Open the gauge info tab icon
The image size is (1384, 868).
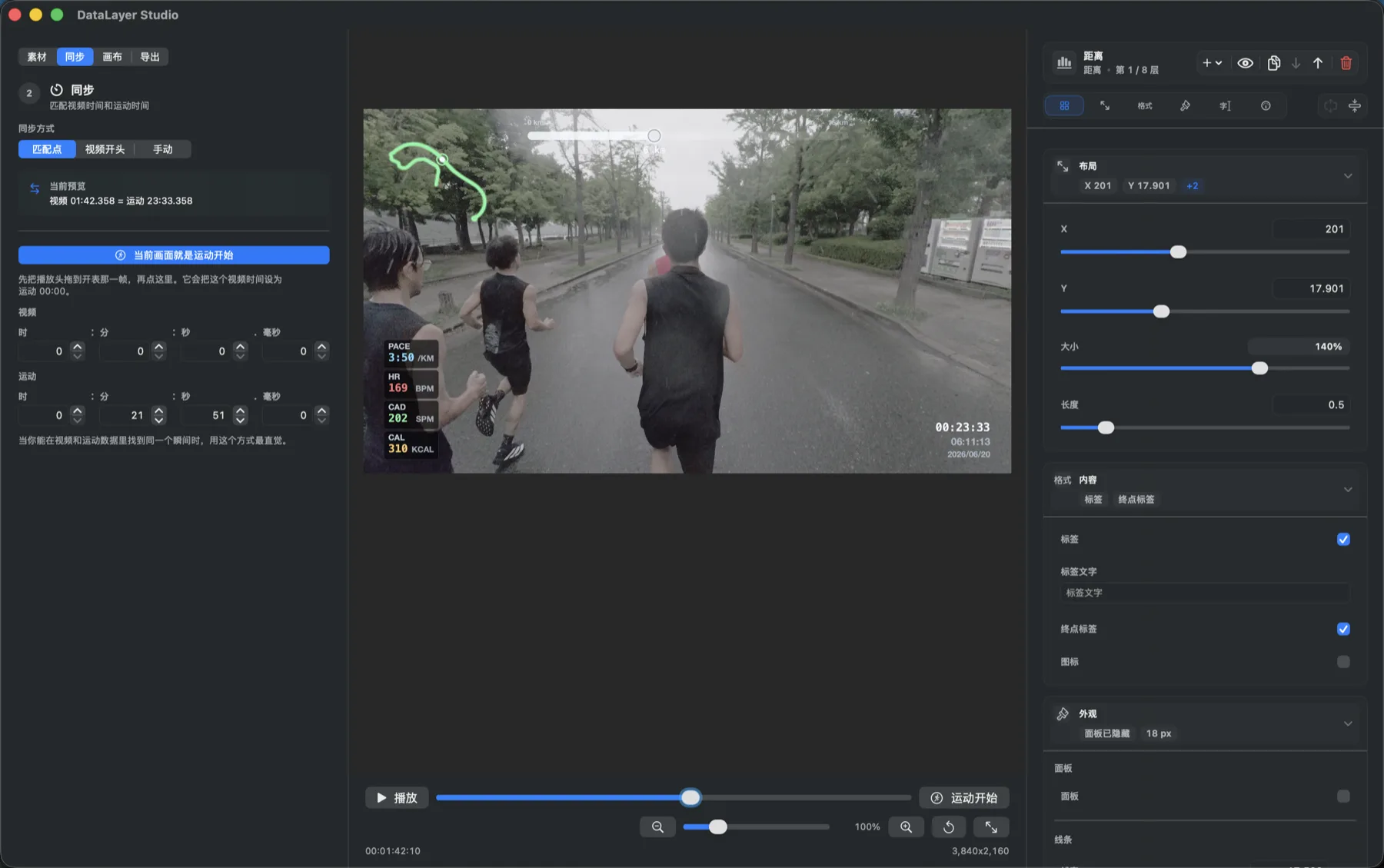click(x=1266, y=105)
